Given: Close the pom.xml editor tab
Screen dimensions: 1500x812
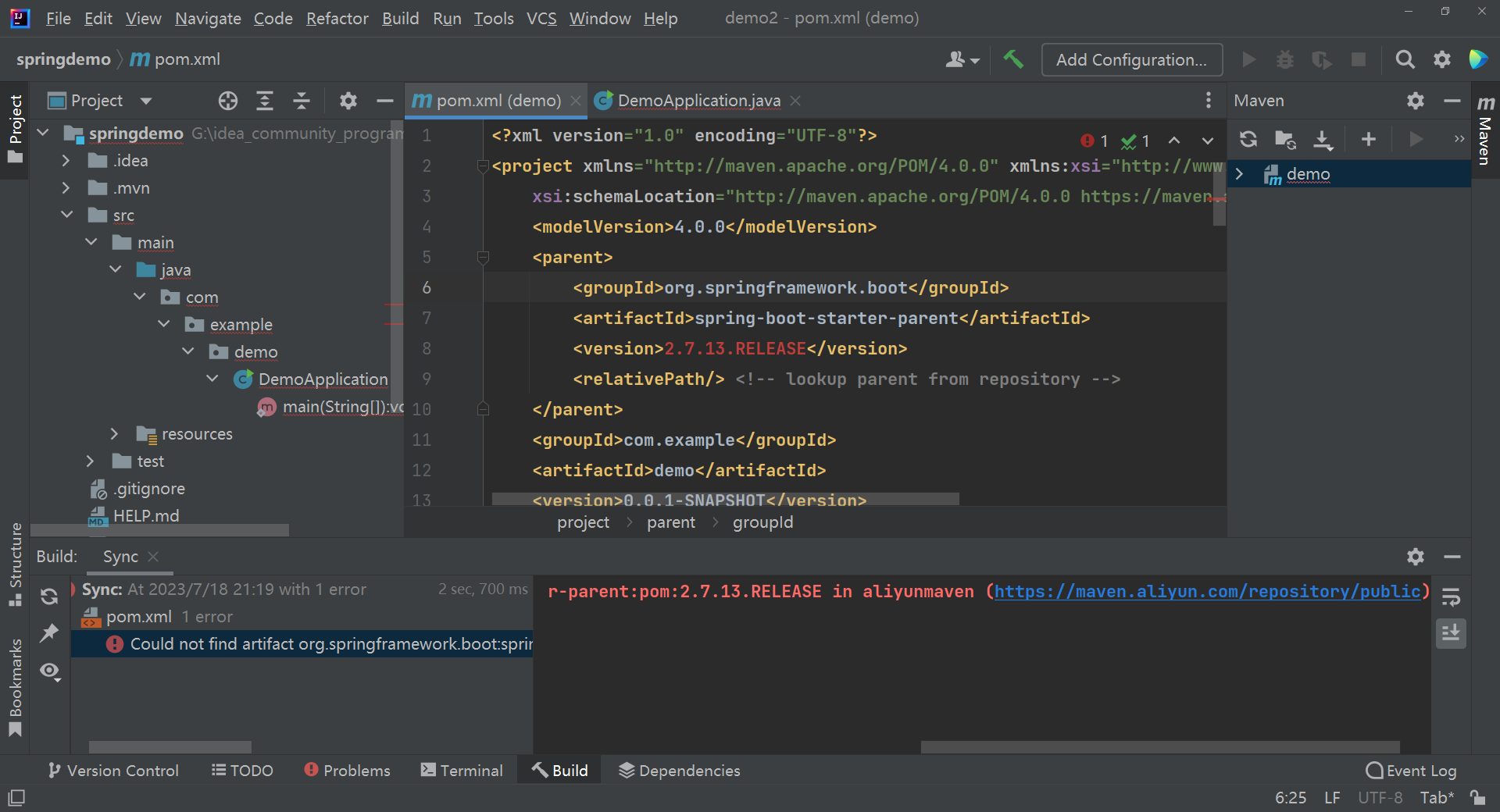Looking at the screenshot, I should point(576,101).
